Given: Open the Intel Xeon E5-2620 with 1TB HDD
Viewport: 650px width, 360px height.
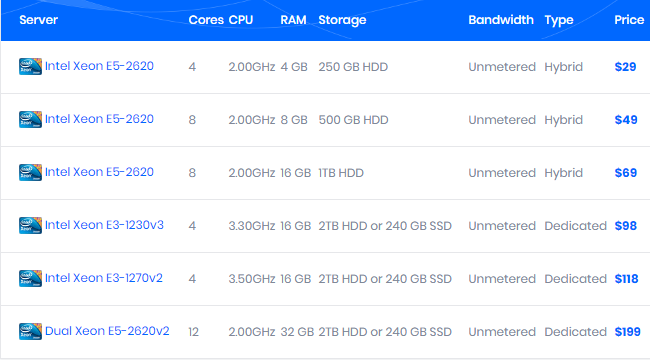Looking at the screenshot, I should (99, 172).
